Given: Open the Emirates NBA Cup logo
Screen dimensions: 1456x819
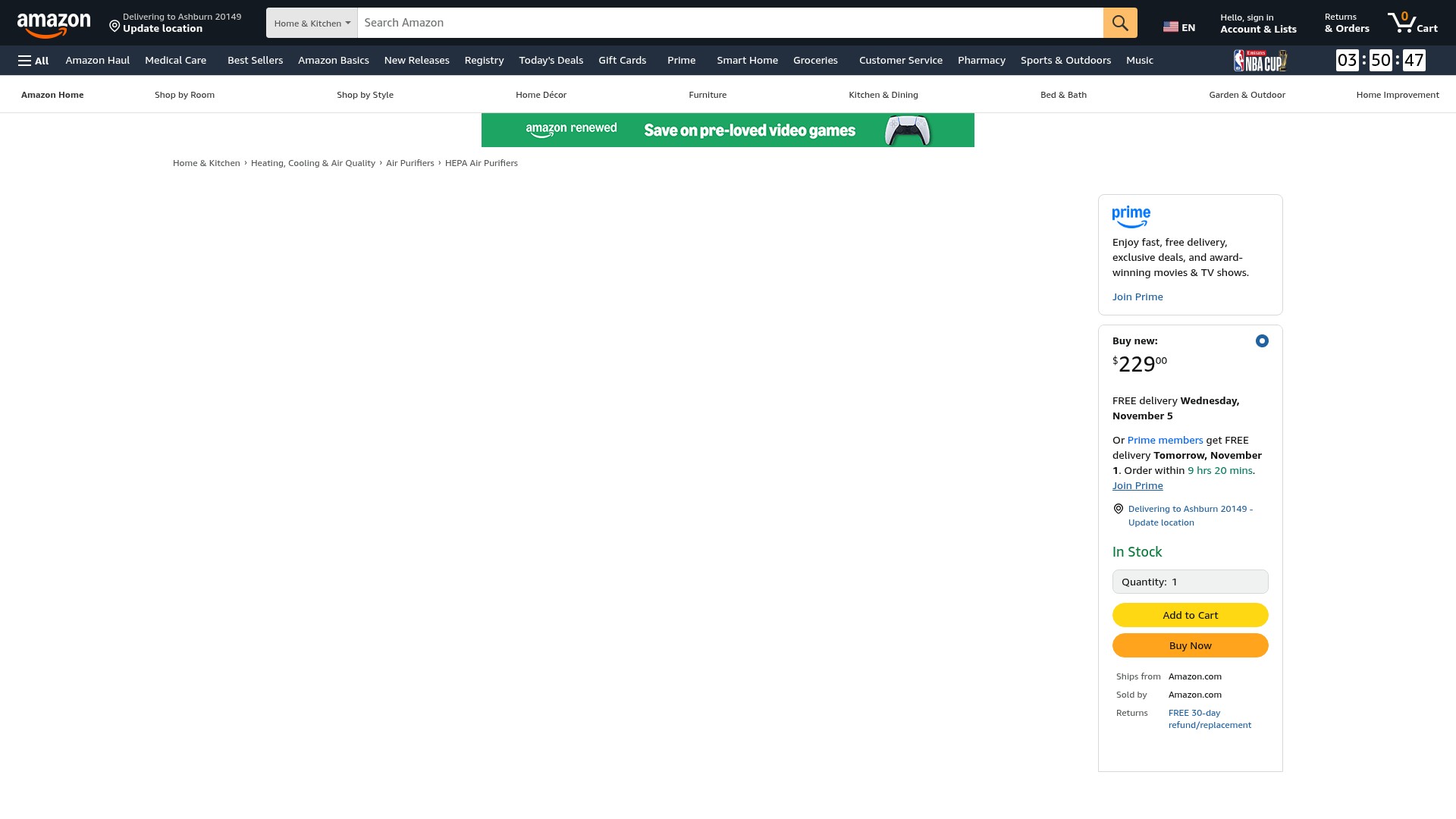Looking at the screenshot, I should click(x=1260, y=61).
